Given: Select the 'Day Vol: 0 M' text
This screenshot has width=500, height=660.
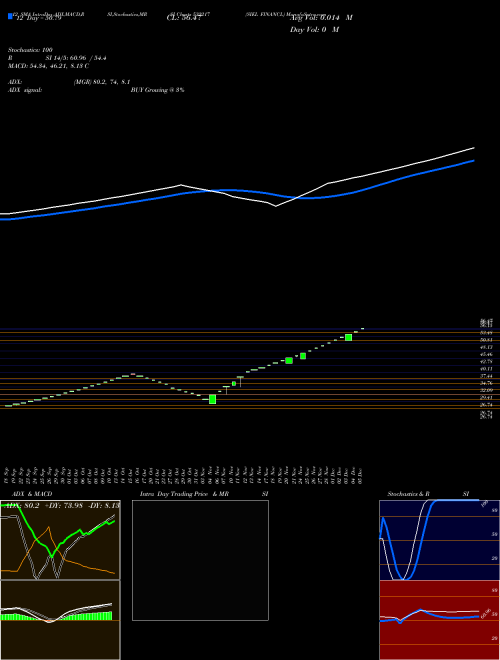Looking at the screenshot, I should point(314,30).
